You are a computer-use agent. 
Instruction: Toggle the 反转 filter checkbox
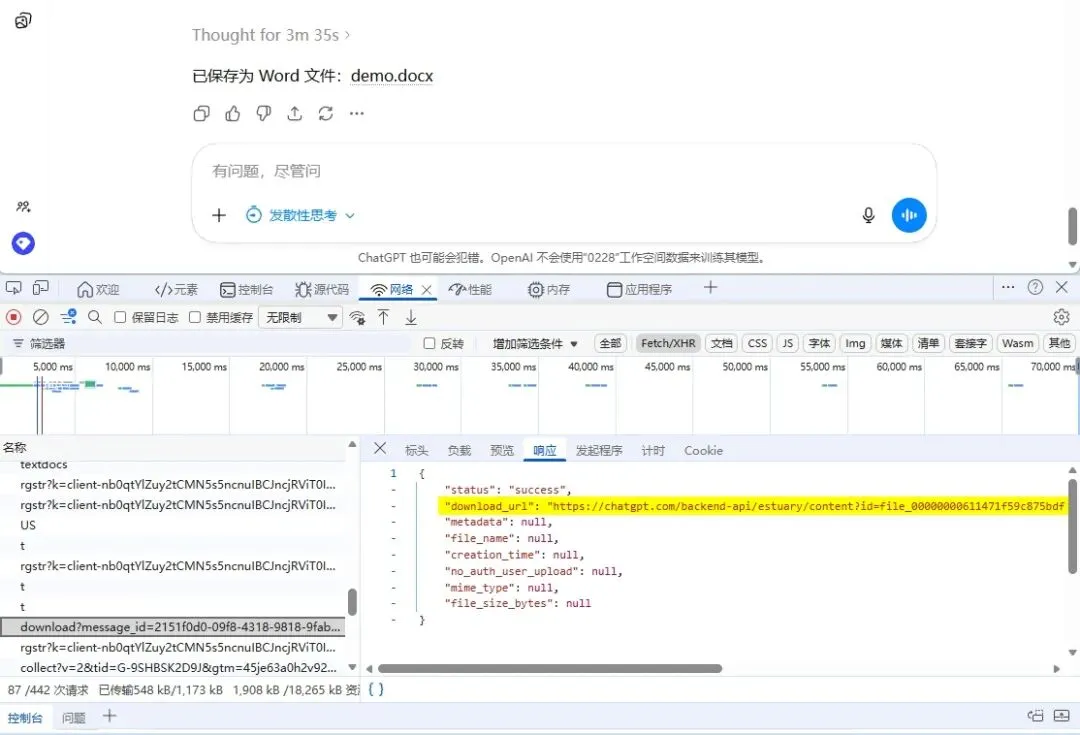(429, 343)
